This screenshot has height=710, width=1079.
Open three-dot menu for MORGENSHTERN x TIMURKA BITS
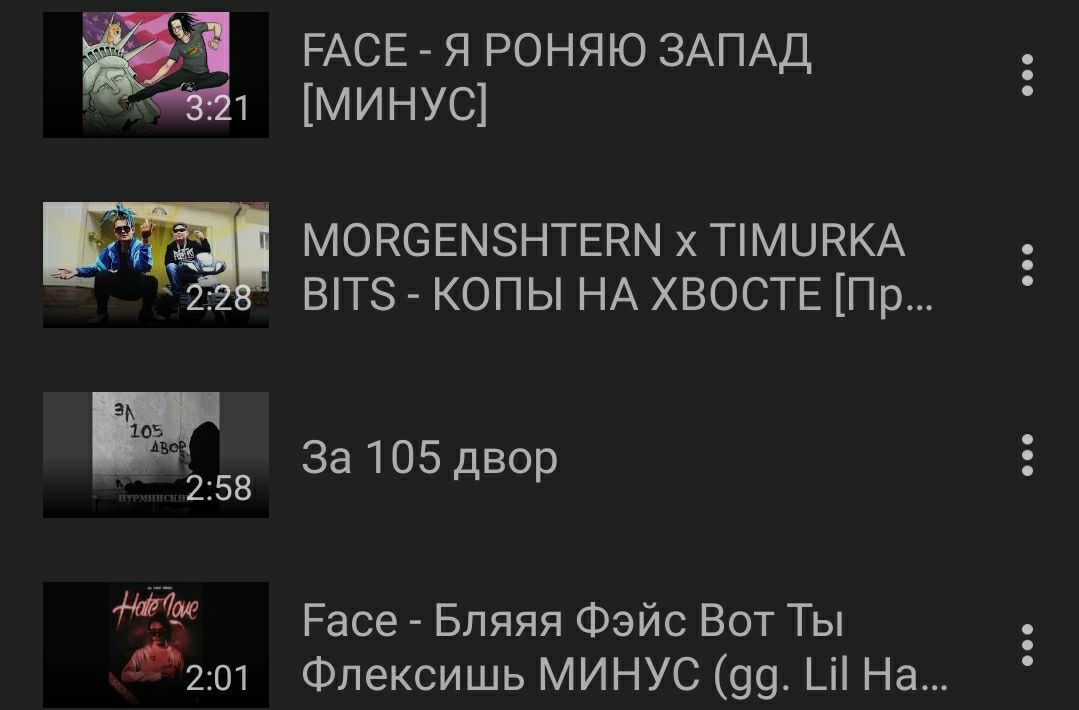[x=1027, y=265]
